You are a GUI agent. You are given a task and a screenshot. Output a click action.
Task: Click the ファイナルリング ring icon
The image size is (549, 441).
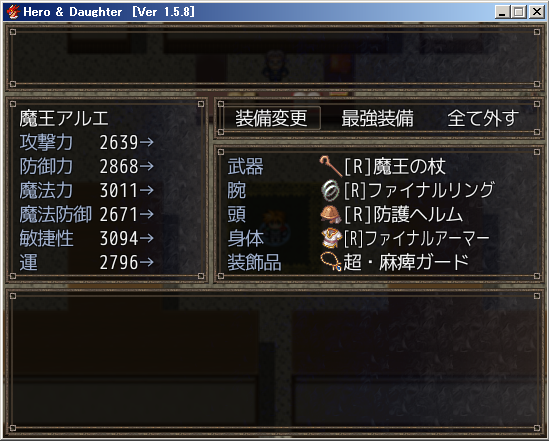point(330,191)
